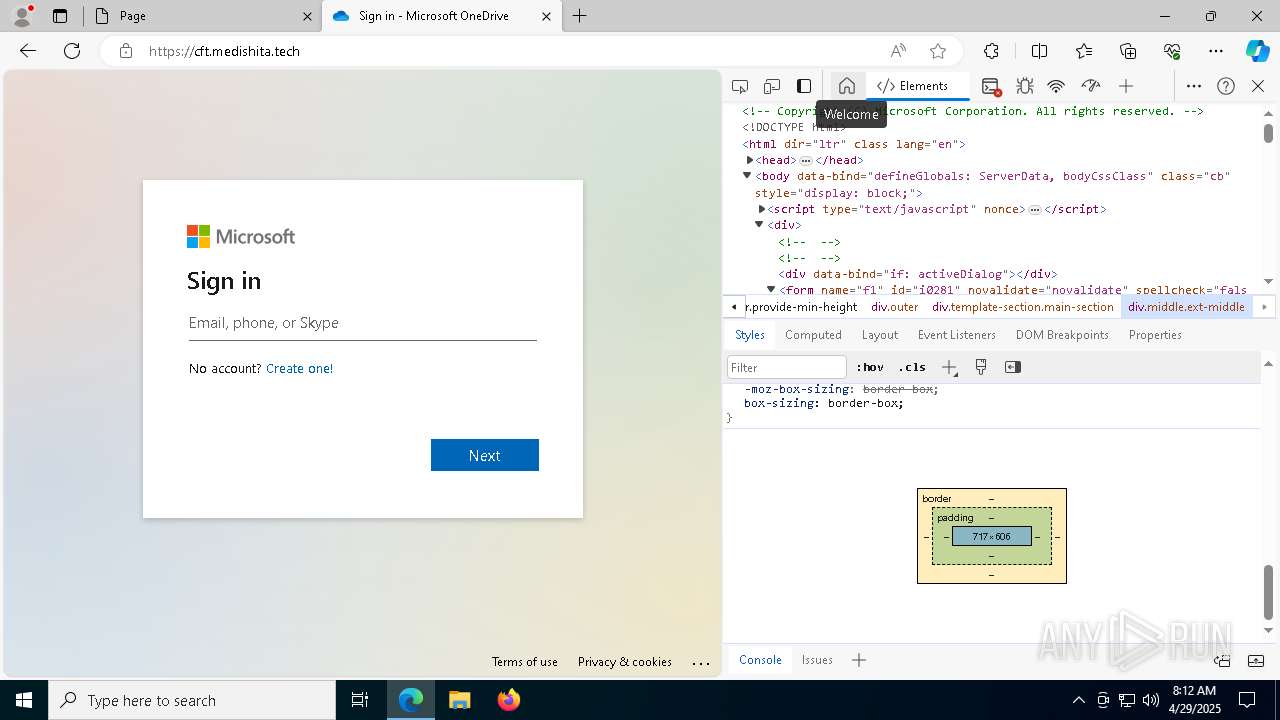Toggle device emulation in DevTools
This screenshot has height=720, width=1280.
coord(772,86)
